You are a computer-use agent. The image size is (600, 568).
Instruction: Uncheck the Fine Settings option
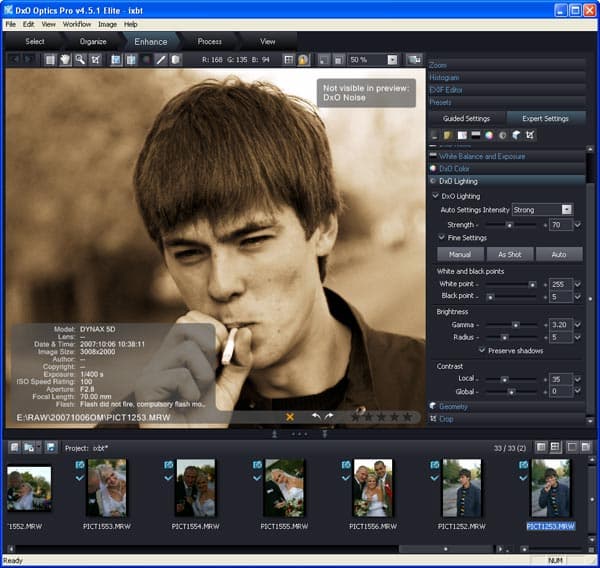(441, 238)
